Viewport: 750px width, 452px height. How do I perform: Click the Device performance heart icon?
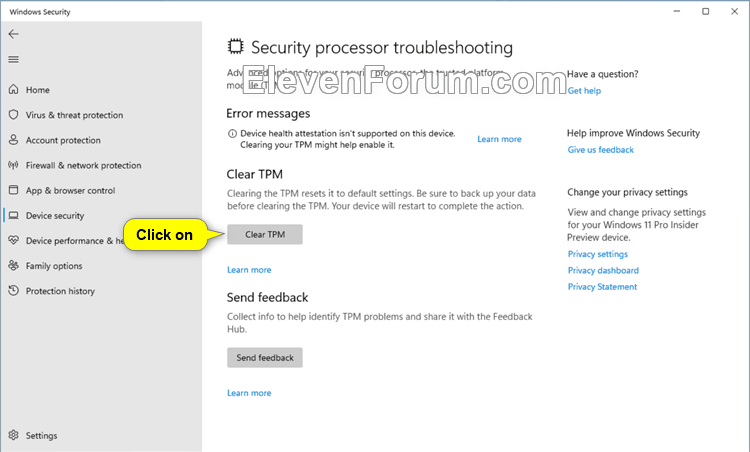13,240
